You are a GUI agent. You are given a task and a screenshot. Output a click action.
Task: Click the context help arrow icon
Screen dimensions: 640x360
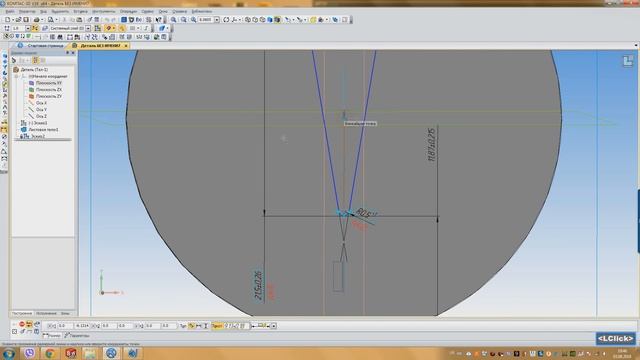[x=158, y=20]
